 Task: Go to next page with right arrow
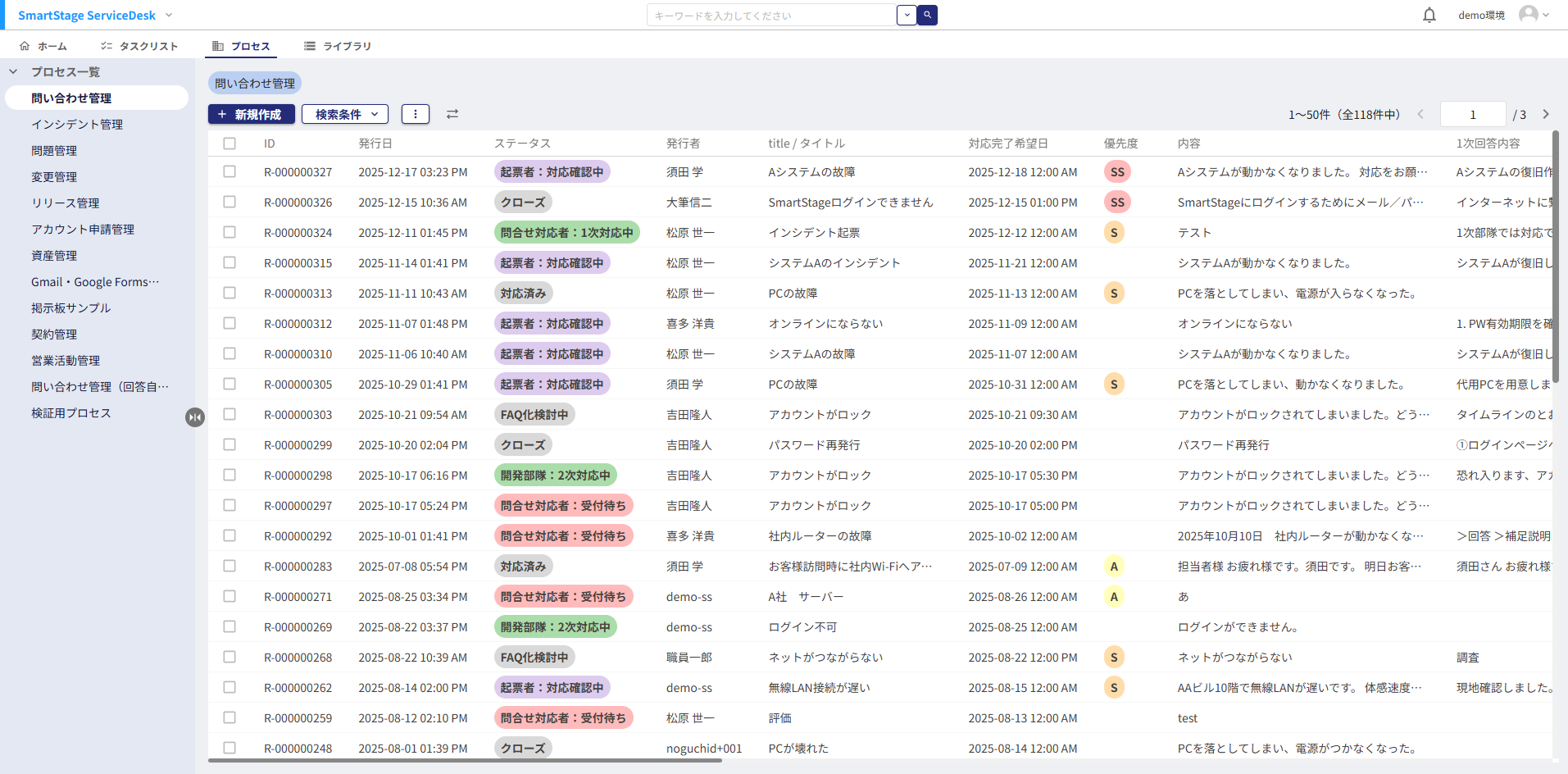[x=1546, y=114]
